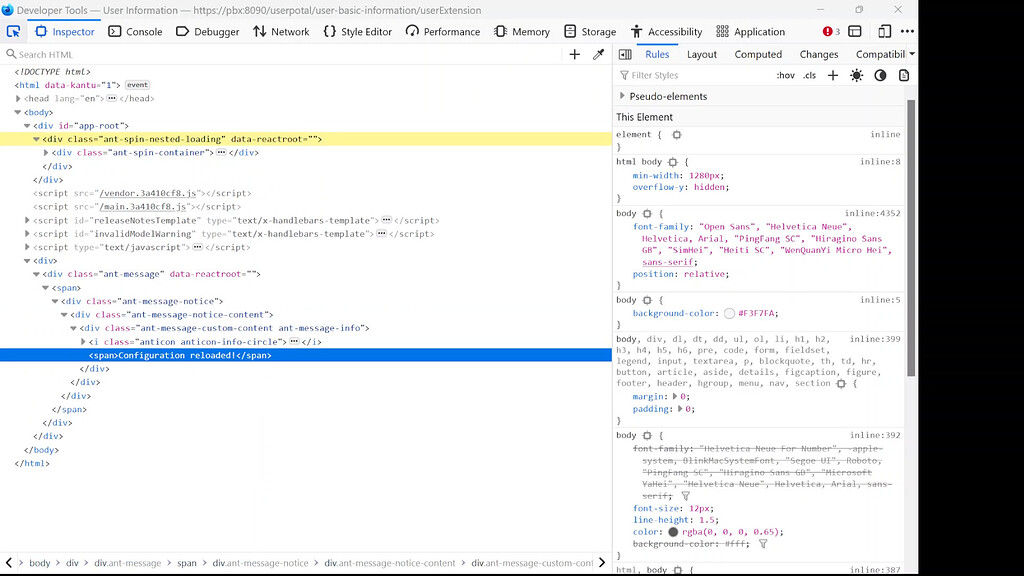The height and width of the screenshot is (576, 1024).
Task: Add a new CSS rule
Action: click(x=833, y=75)
